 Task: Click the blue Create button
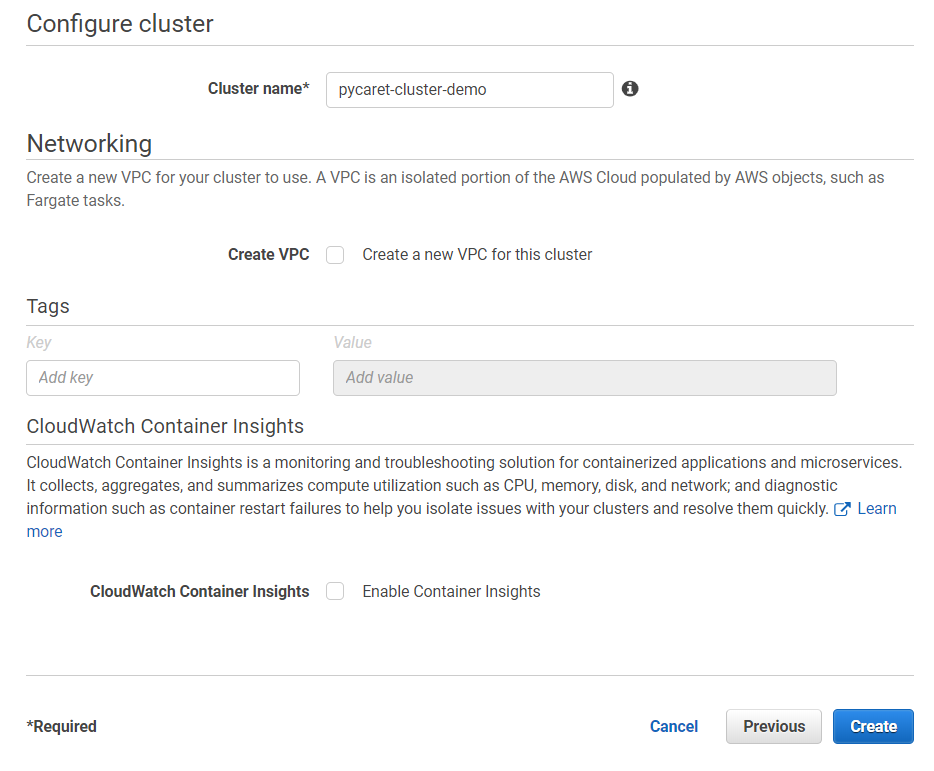coord(873,726)
